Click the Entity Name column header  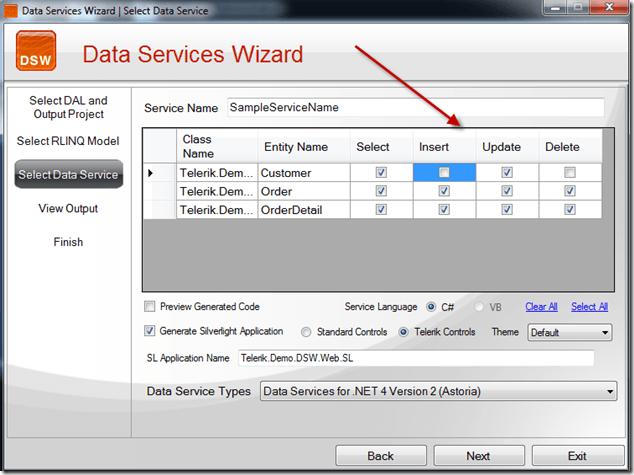304,146
